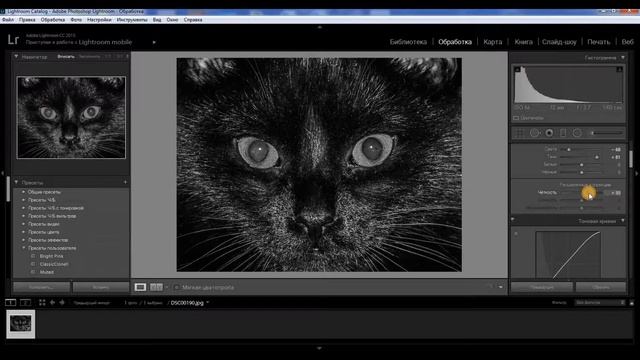Click the Highlights slider handle
The image size is (640, 360).
tap(569, 149)
